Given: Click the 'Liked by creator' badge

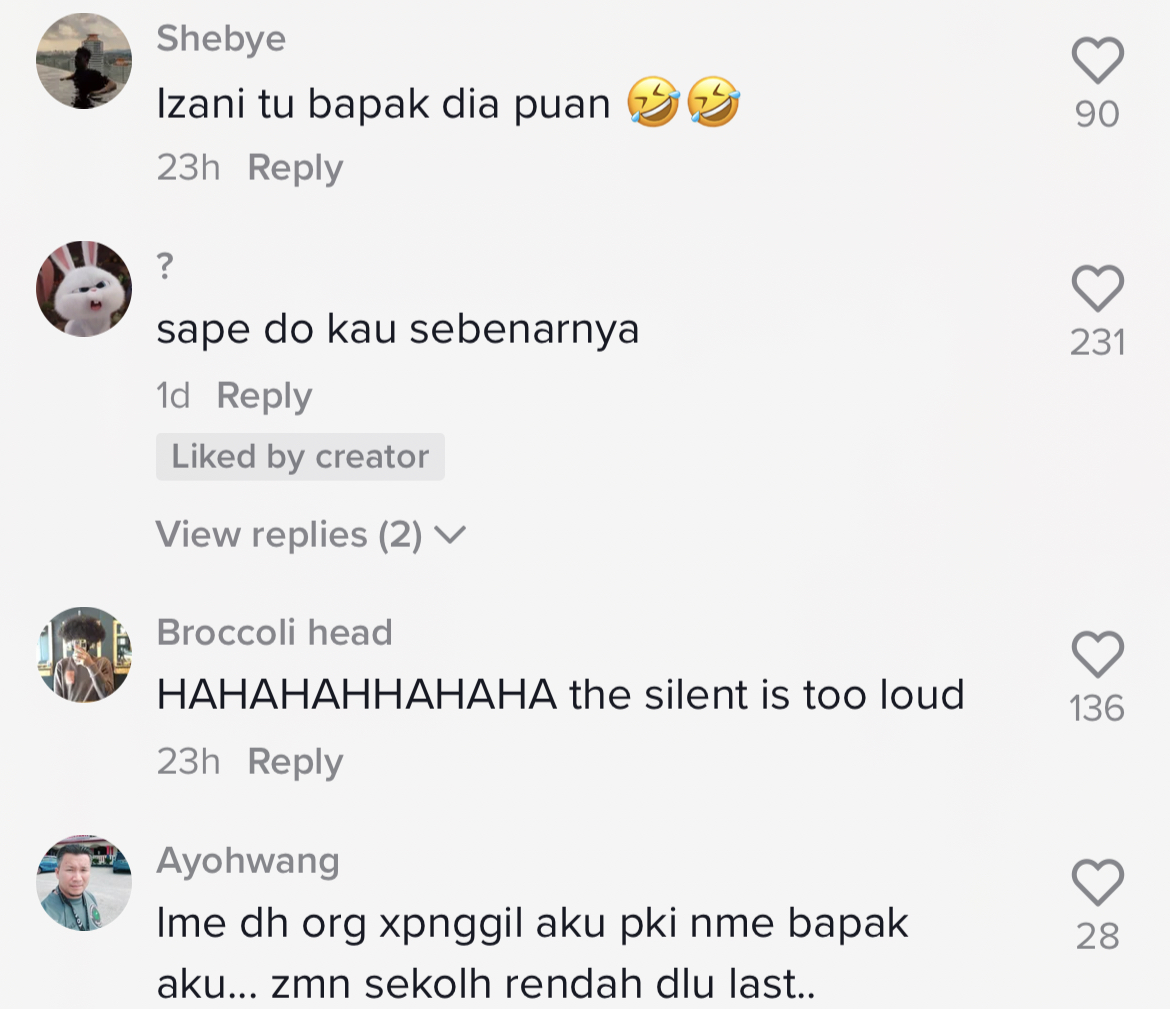Looking at the screenshot, I should pyautogui.click(x=300, y=457).
